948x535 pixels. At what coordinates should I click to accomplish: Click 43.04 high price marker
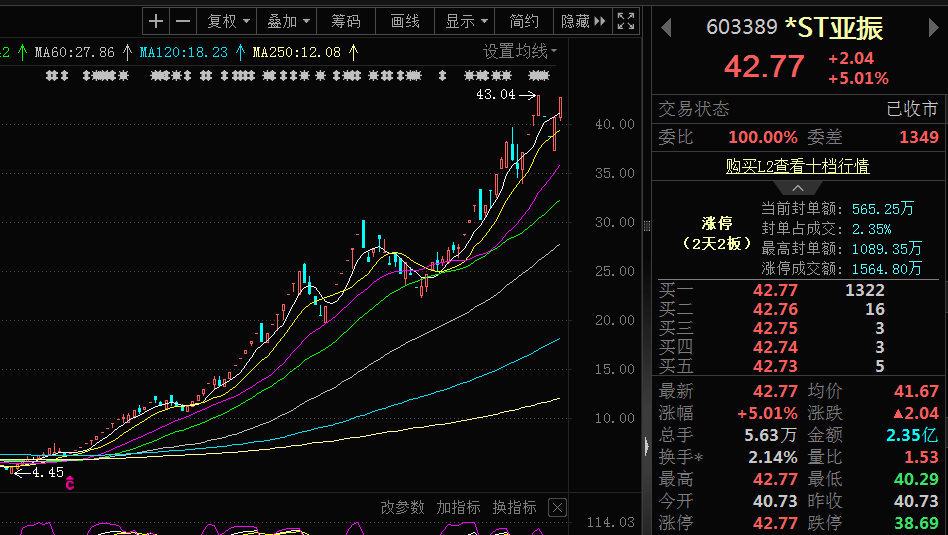pos(496,95)
